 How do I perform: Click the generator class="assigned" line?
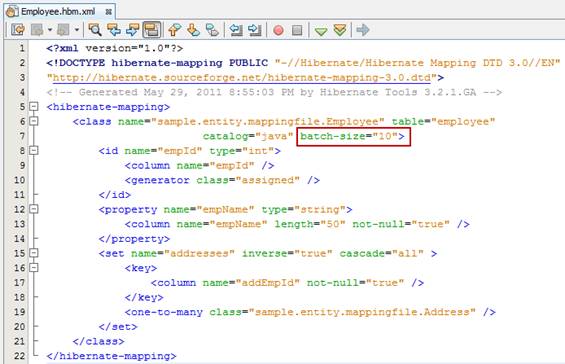[x=222, y=180]
